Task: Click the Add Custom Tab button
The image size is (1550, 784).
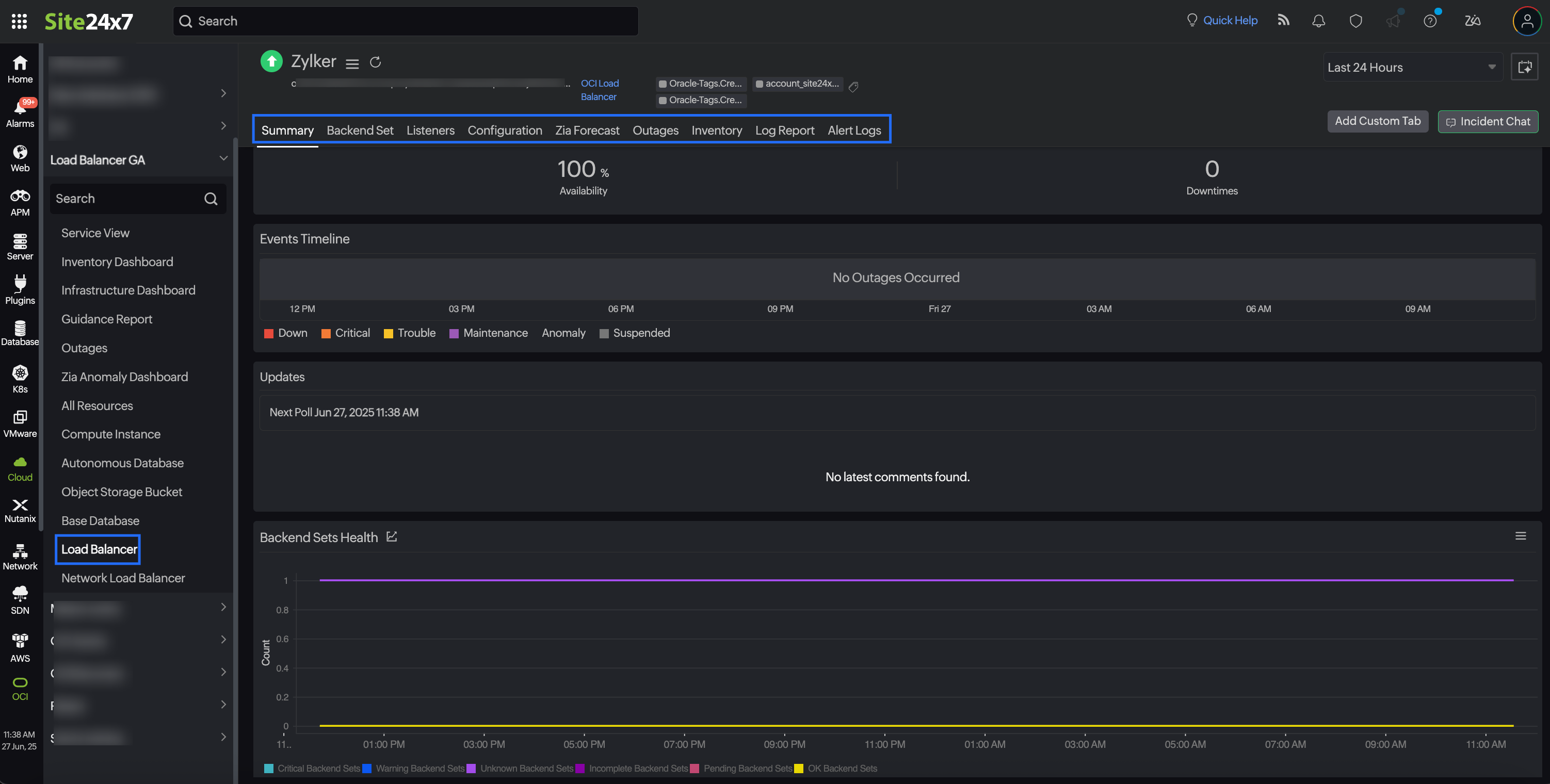Action: pyautogui.click(x=1377, y=121)
